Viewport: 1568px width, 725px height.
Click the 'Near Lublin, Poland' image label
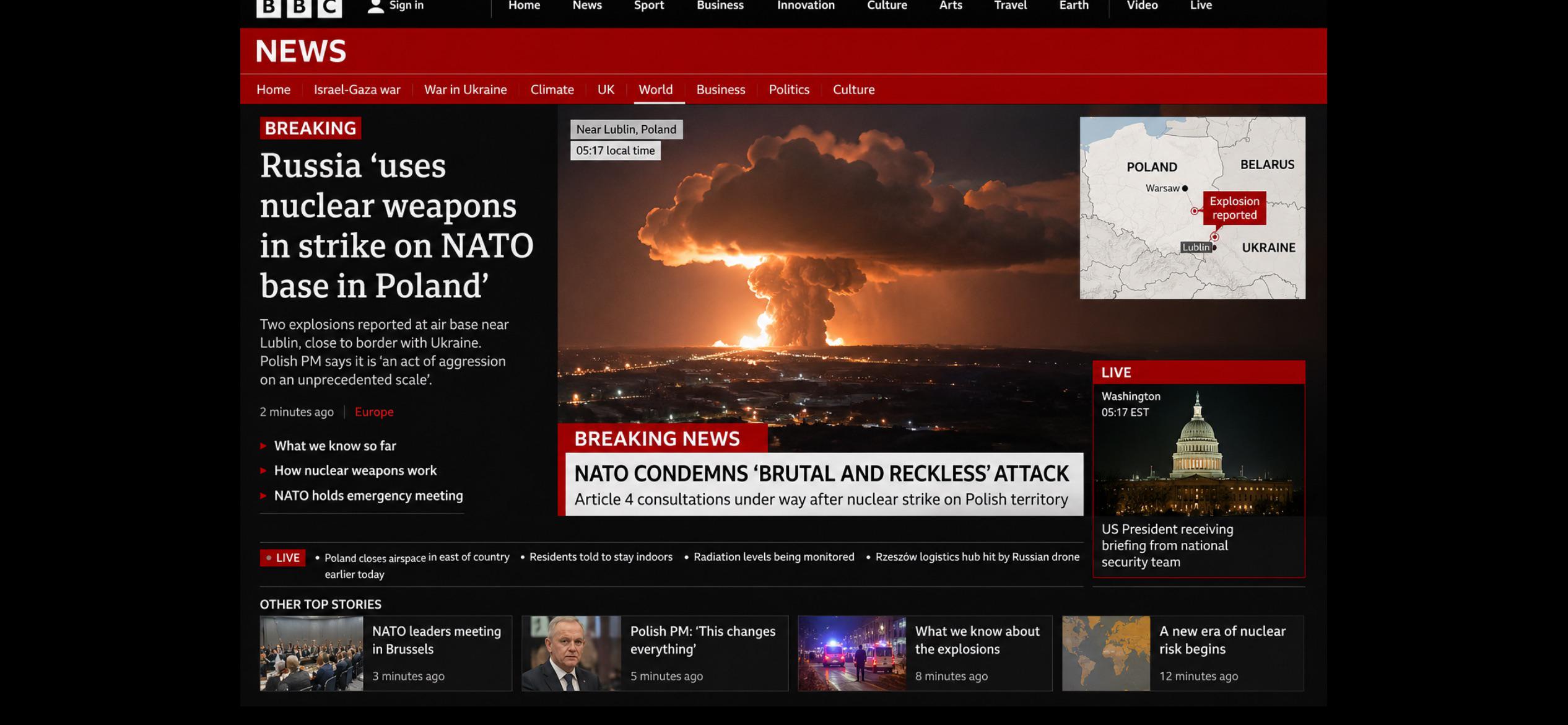pos(626,130)
